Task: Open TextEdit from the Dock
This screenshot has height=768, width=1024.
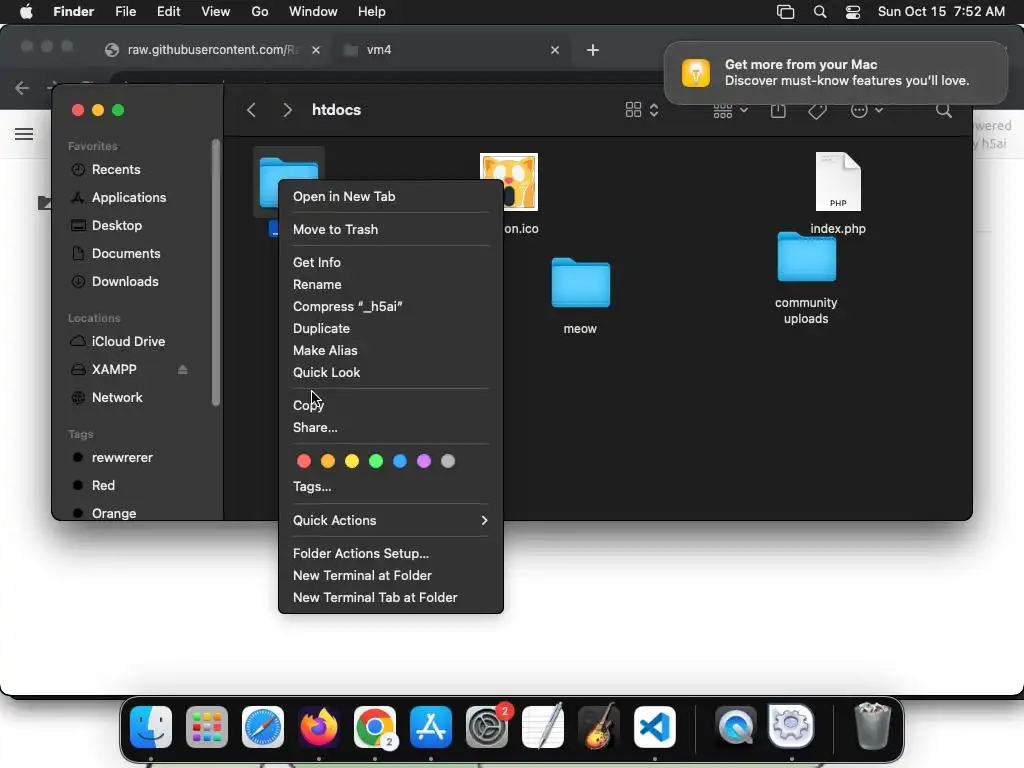Action: tap(543, 727)
